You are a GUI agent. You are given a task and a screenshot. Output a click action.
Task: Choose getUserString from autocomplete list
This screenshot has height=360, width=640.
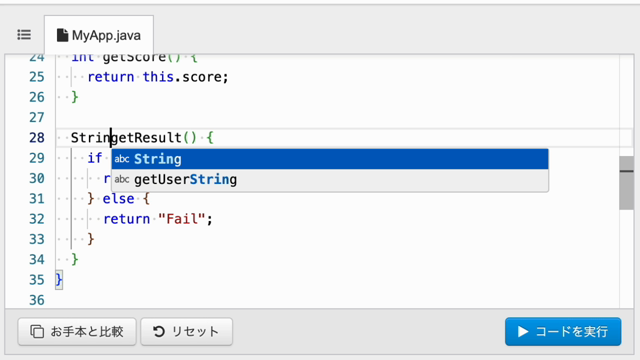pyautogui.click(x=330, y=180)
